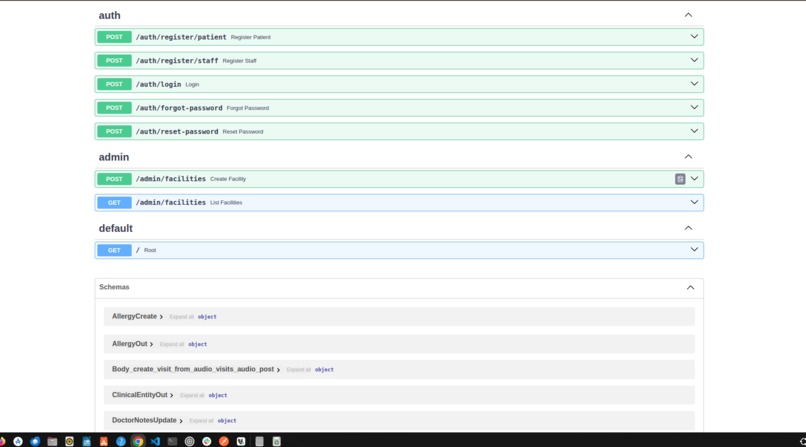806x447 pixels.
Task: Click the '/auth/login' path text
Action: [158, 84]
